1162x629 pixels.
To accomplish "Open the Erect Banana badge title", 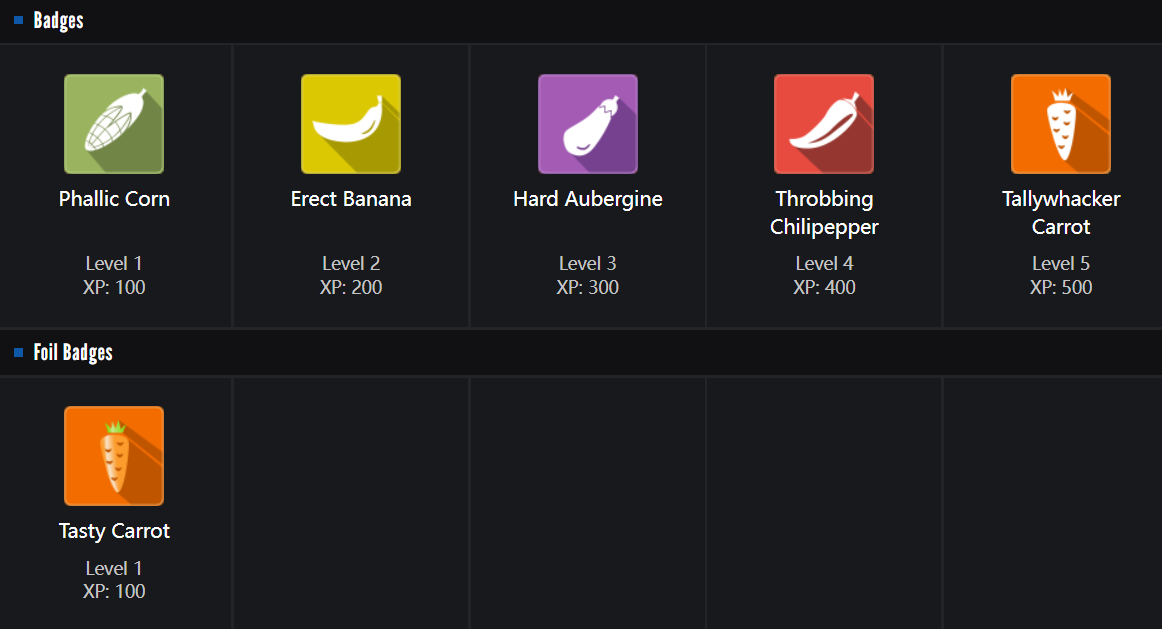I will (x=351, y=199).
